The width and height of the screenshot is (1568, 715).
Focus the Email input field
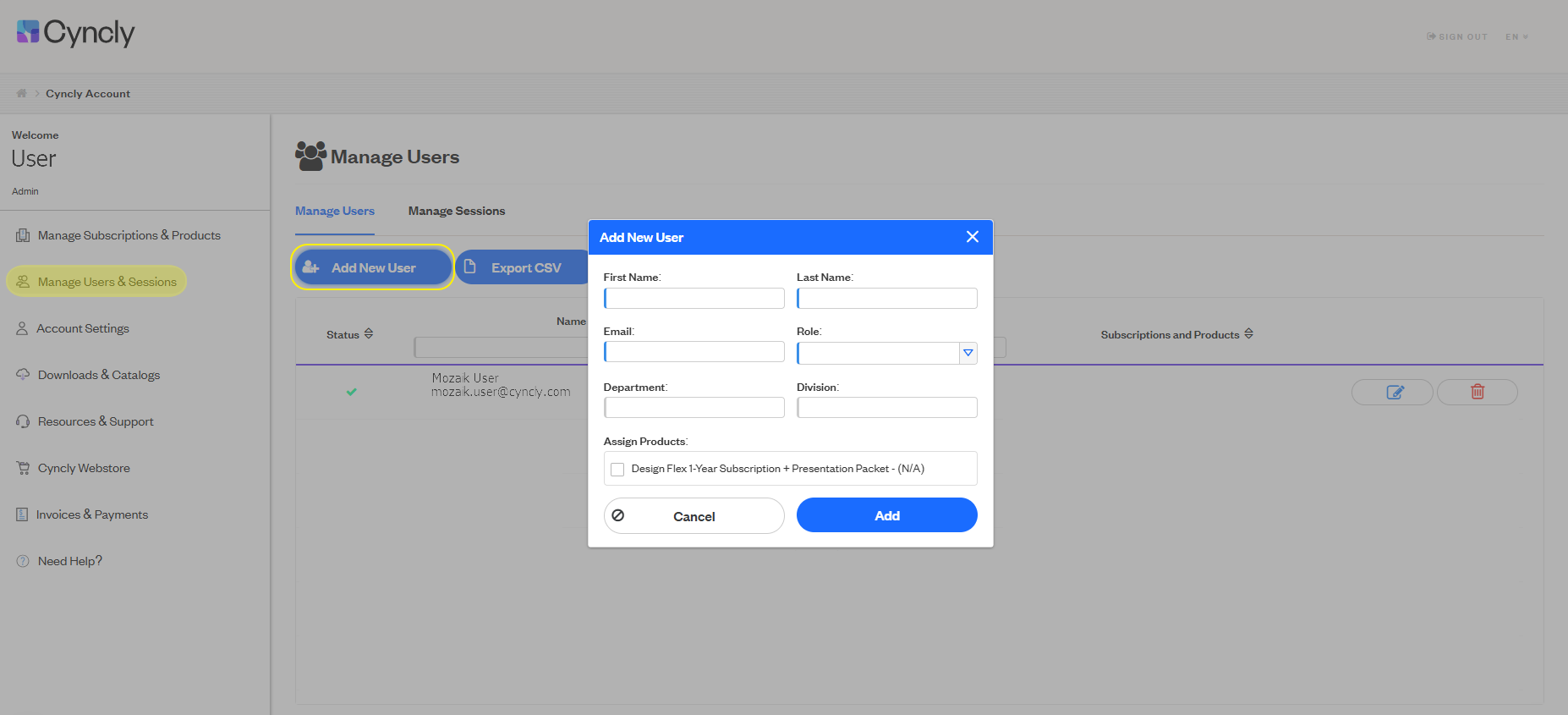pyautogui.click(x=694, y=352)
